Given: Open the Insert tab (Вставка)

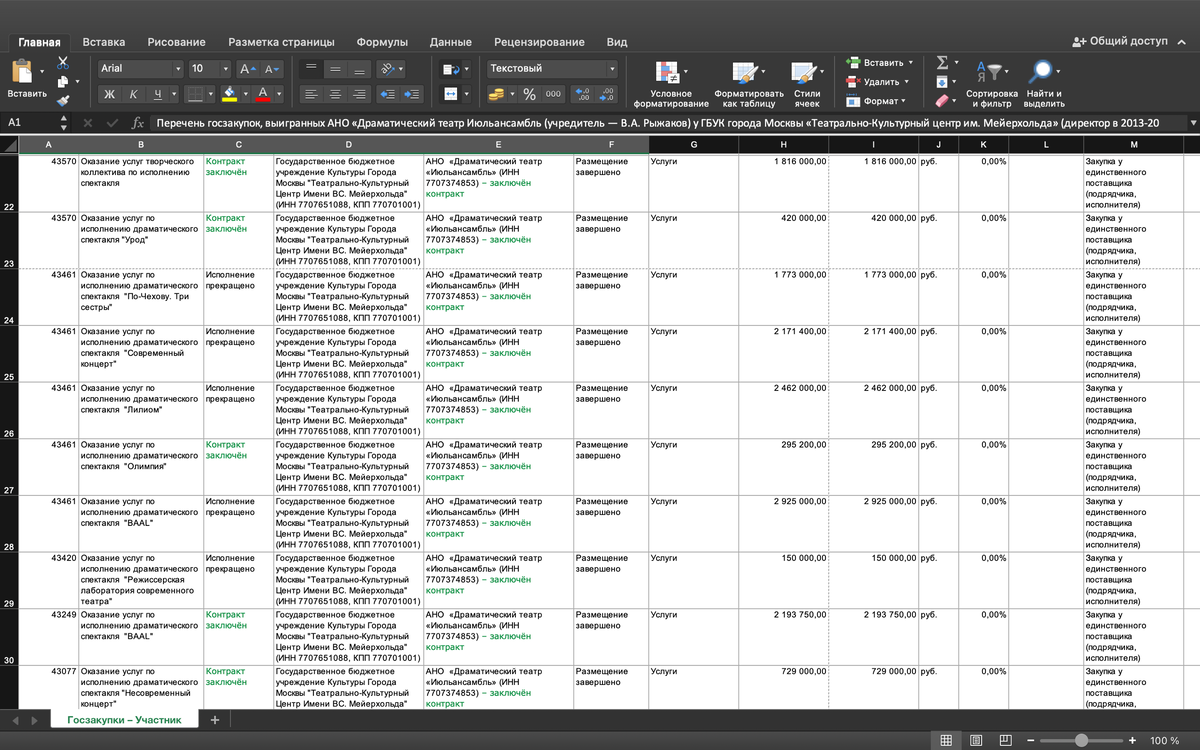Looking at the screenshot, I should [104, 42].
